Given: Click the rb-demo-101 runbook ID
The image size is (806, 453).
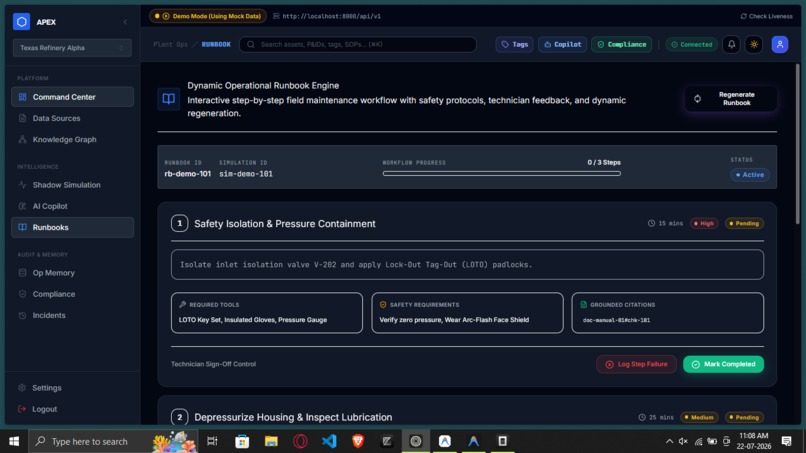Looking at the screenshot, I should pyautogui.click(x=188, y=174).
